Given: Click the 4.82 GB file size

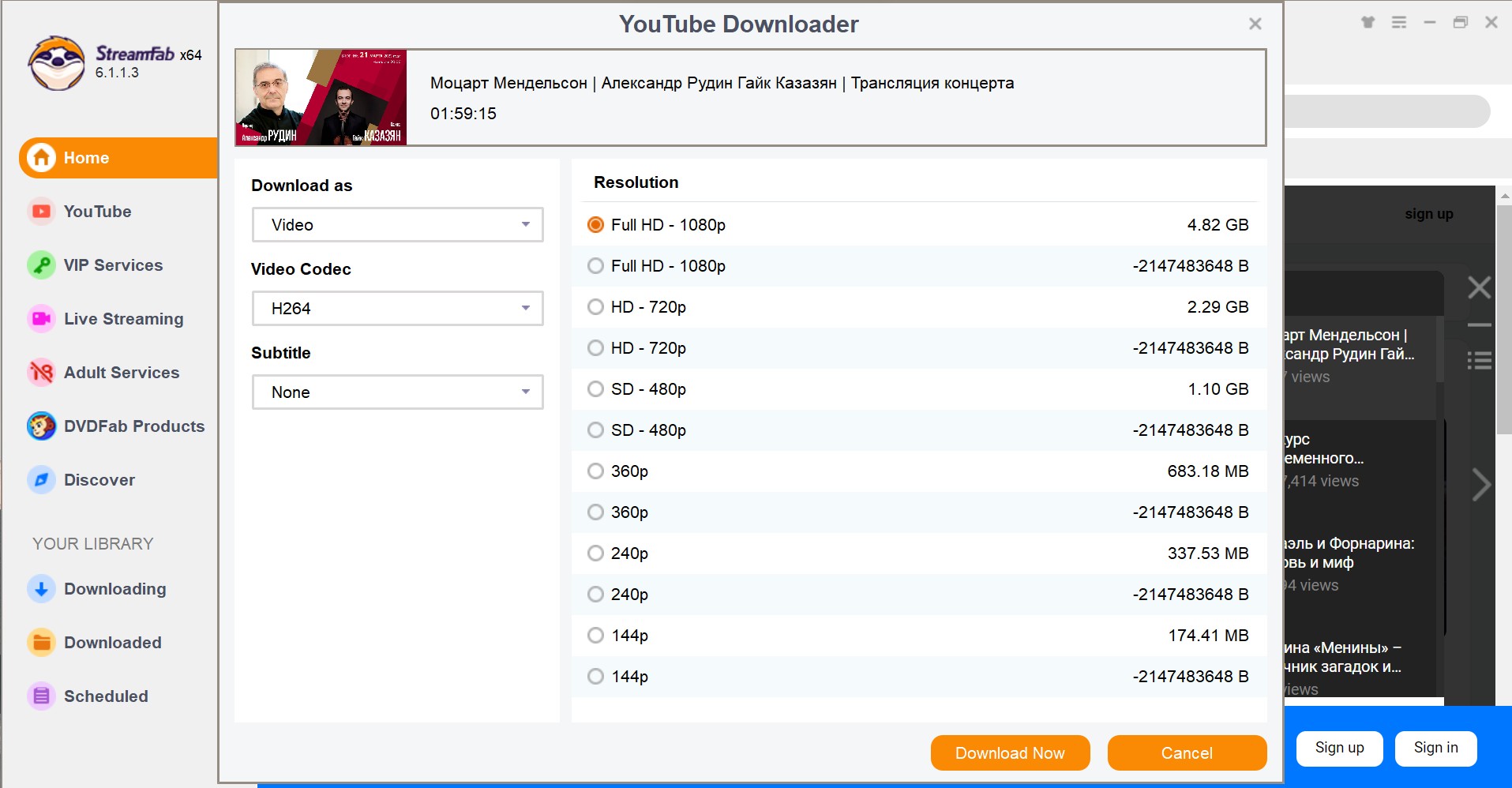Looking at the screenshot, I should [x=1217, y=225].
